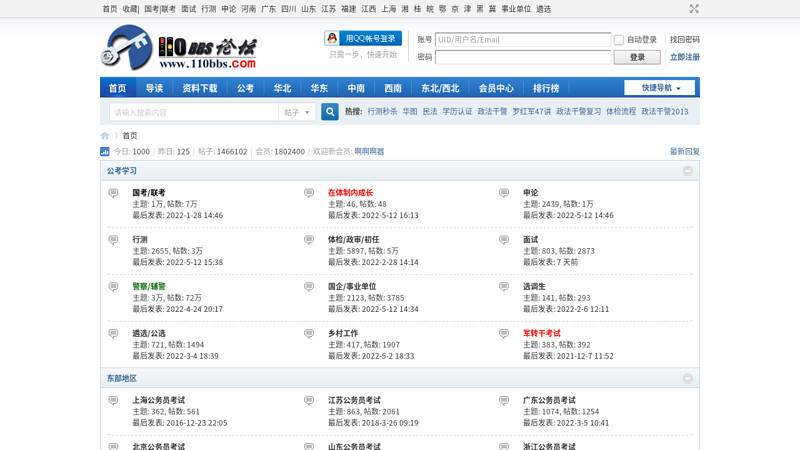Click the 登录 button
This screenshot has height=450, width=800.
pos(637,57)
